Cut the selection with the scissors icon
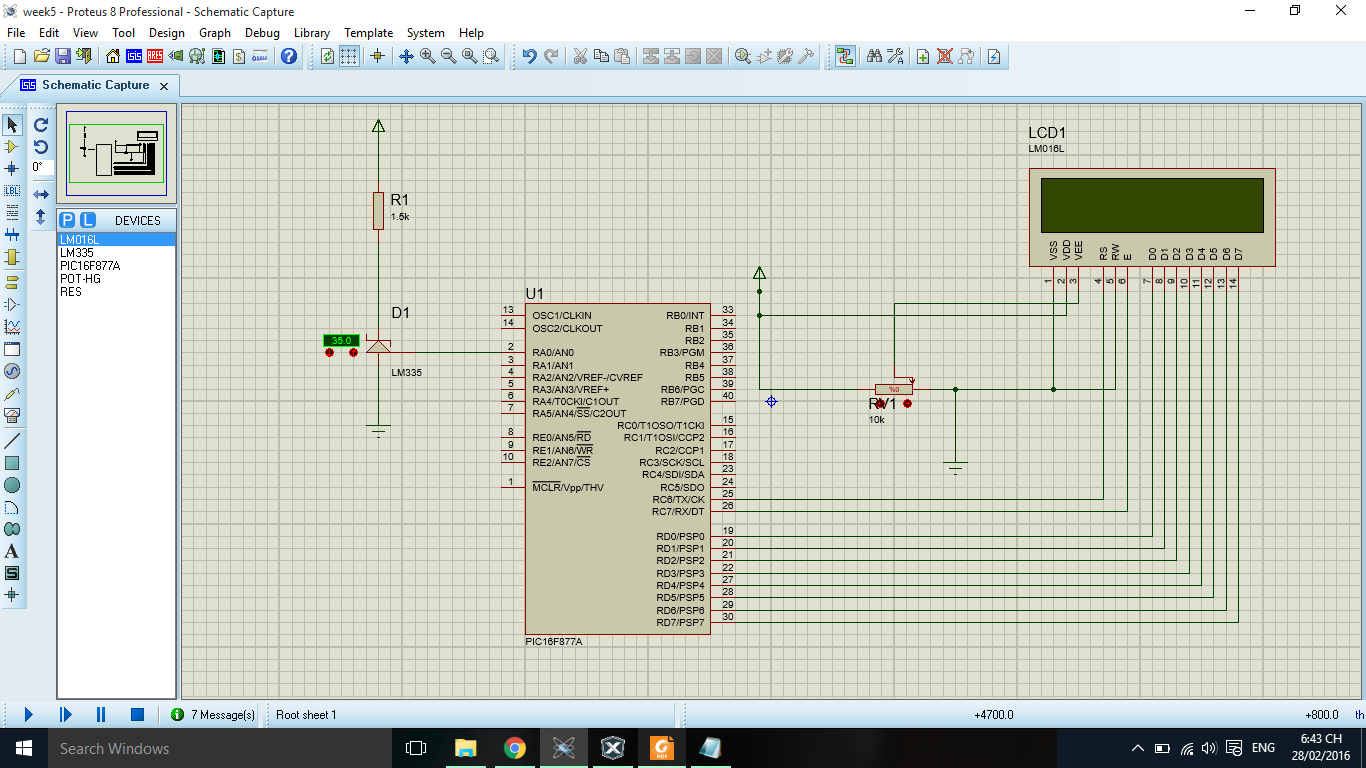The image size is (1366, 768). click(x=579, y=56)
